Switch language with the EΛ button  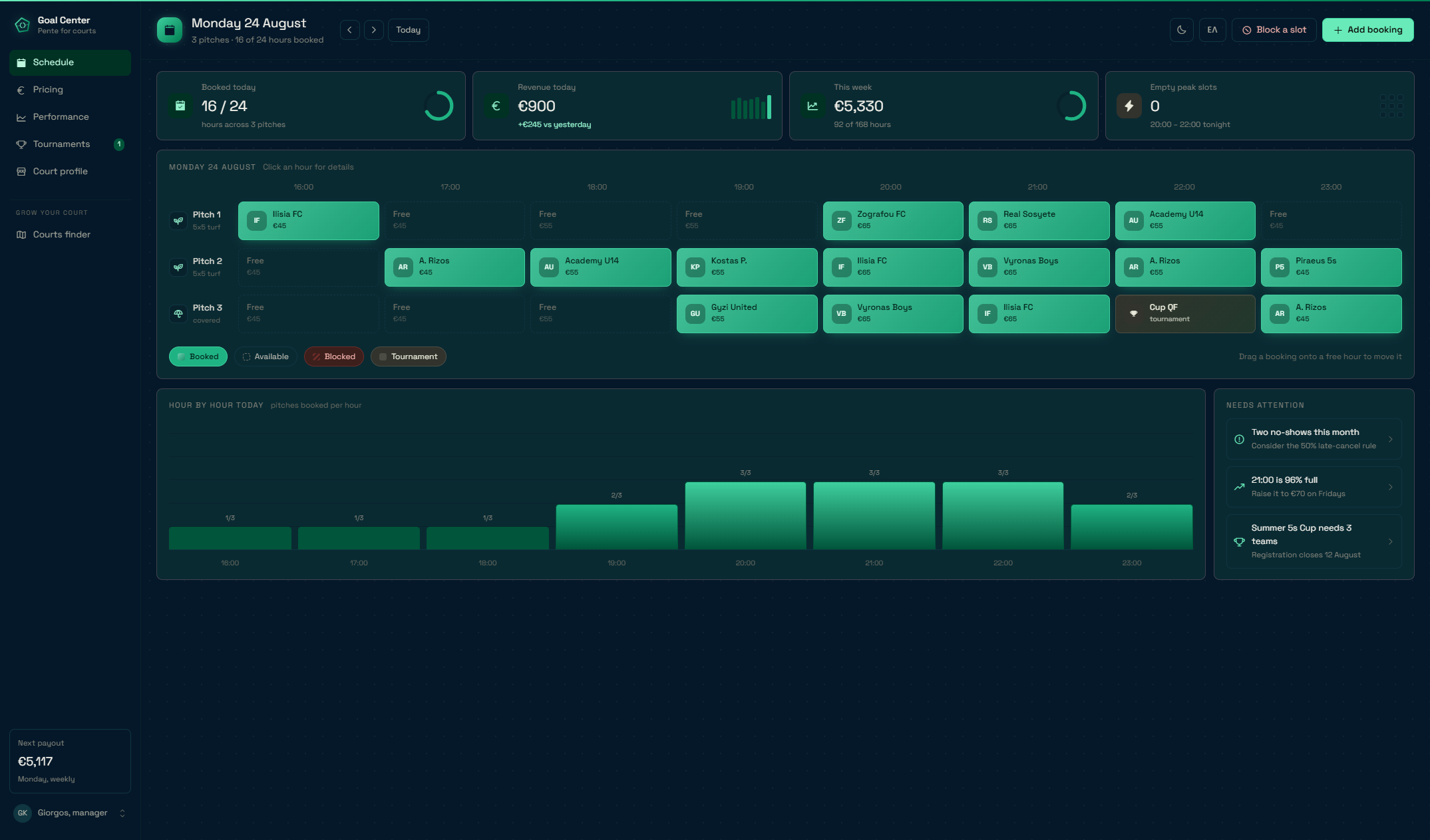1212,30
